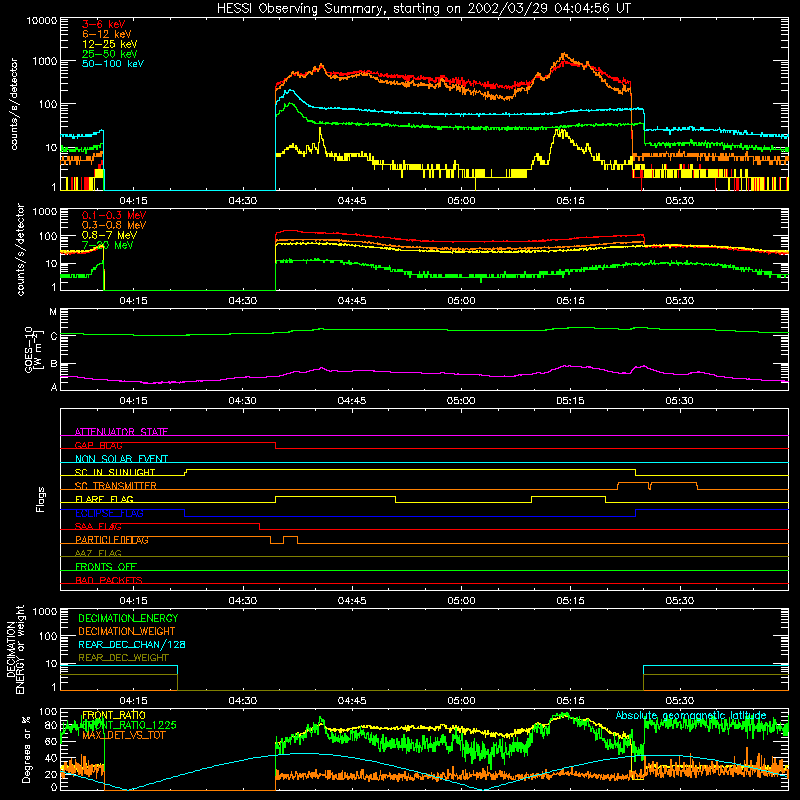
Task: Select the yellow 12-25 keV legend label
Action: [109, 44]
